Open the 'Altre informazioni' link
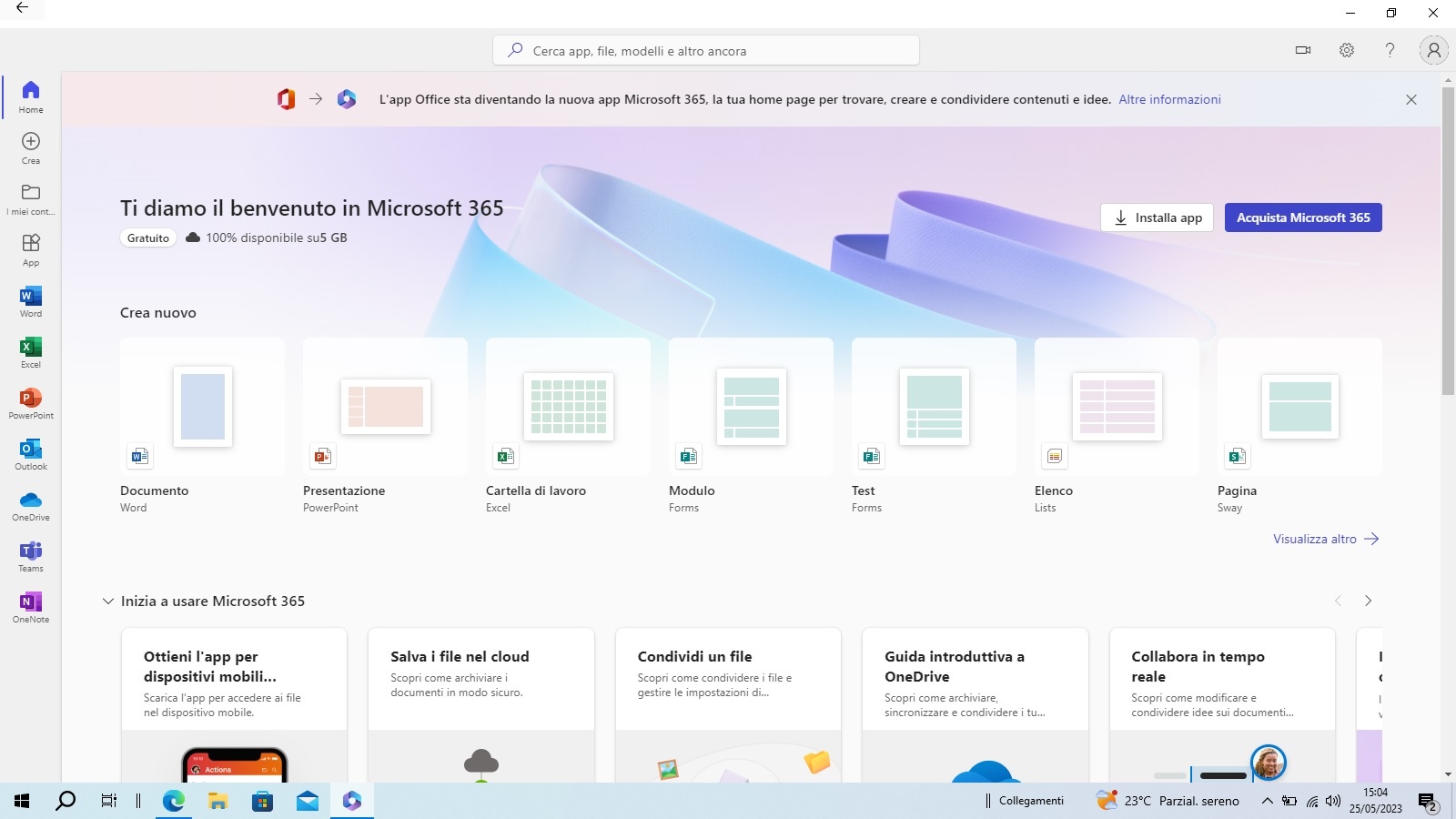This screenshot has height=819, width=1456. 1169,99
